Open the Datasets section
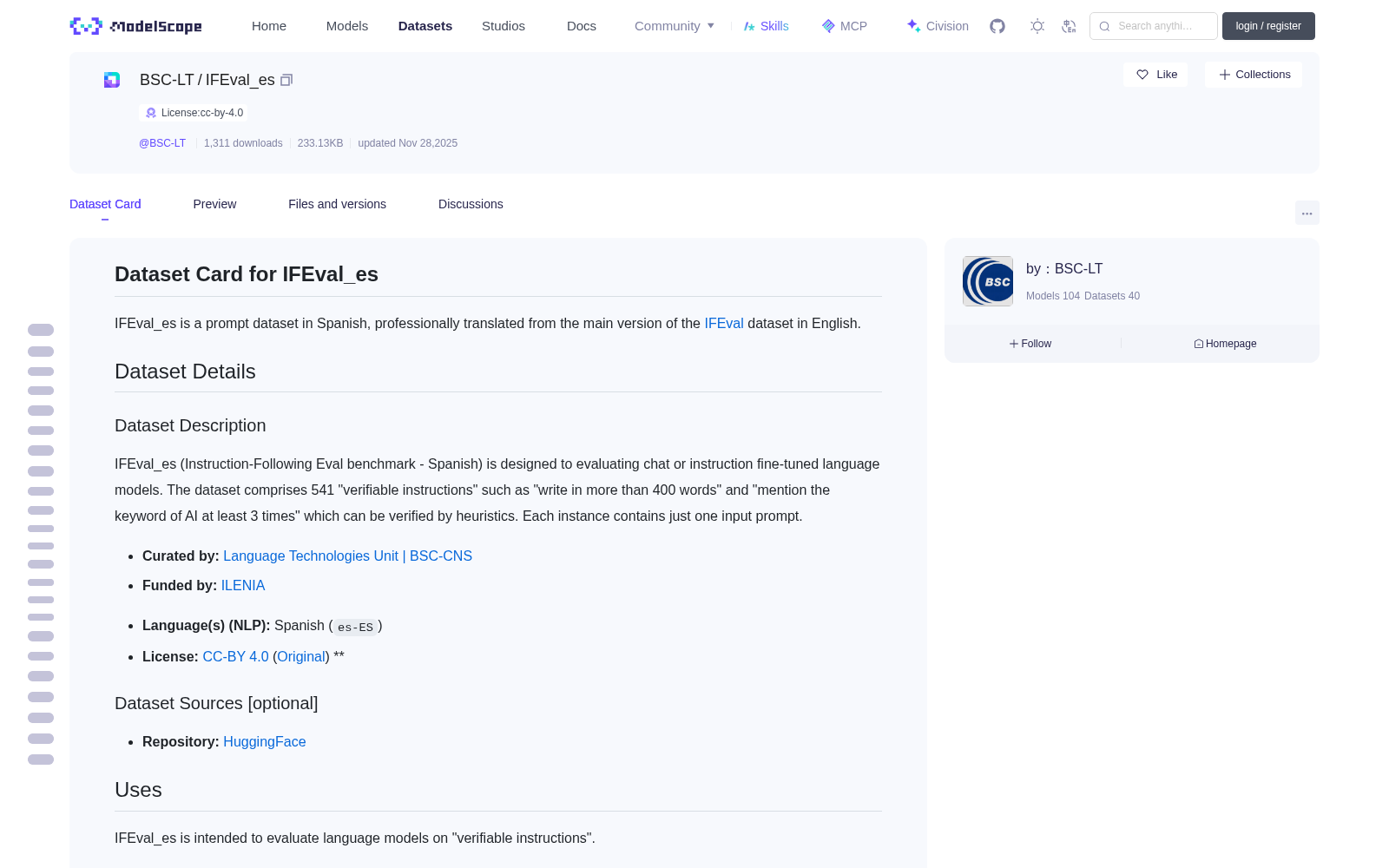 (425, 26)
